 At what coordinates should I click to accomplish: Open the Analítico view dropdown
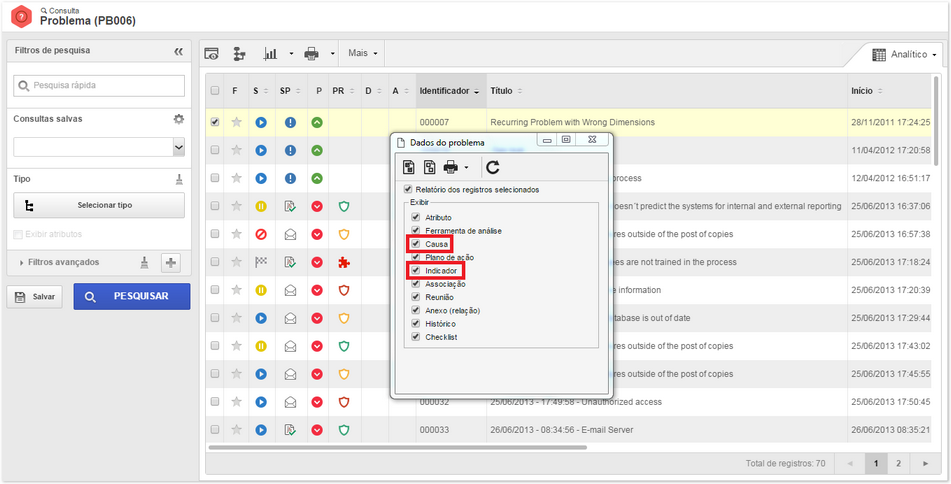906,55
